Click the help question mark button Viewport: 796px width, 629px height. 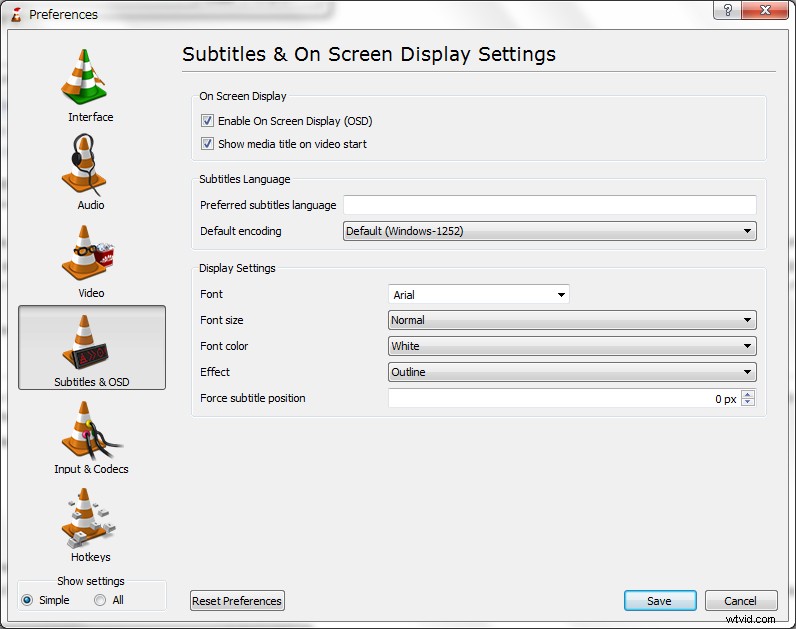(x=727, y=10)
